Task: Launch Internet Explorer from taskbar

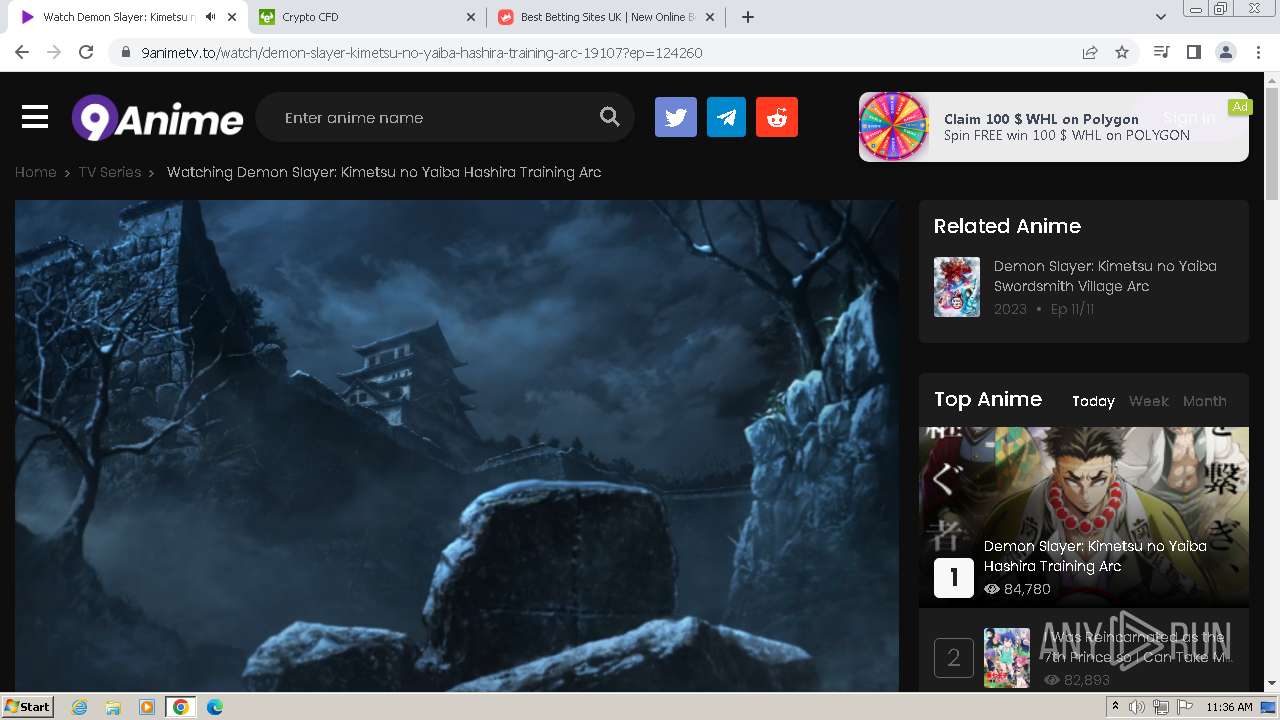Action: click(80, 707)
